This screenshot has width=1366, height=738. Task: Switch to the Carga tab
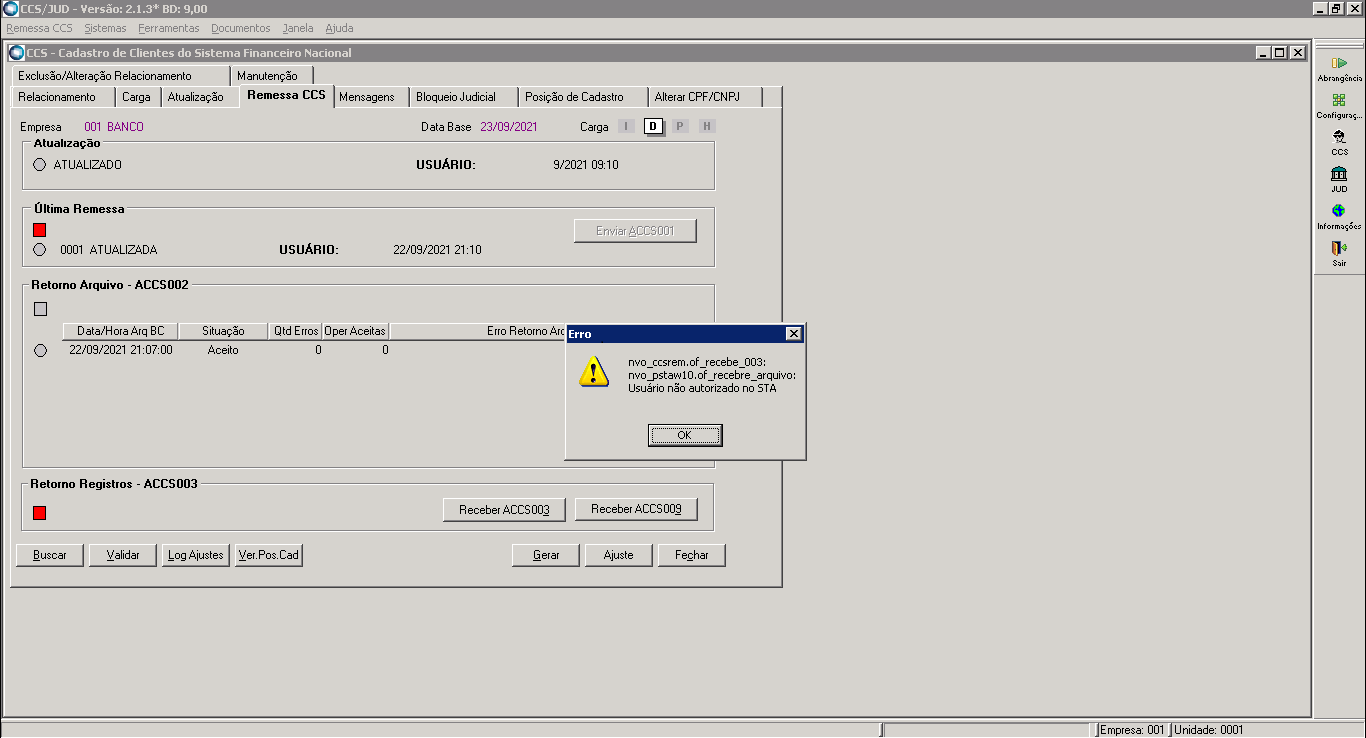point(137,97)
